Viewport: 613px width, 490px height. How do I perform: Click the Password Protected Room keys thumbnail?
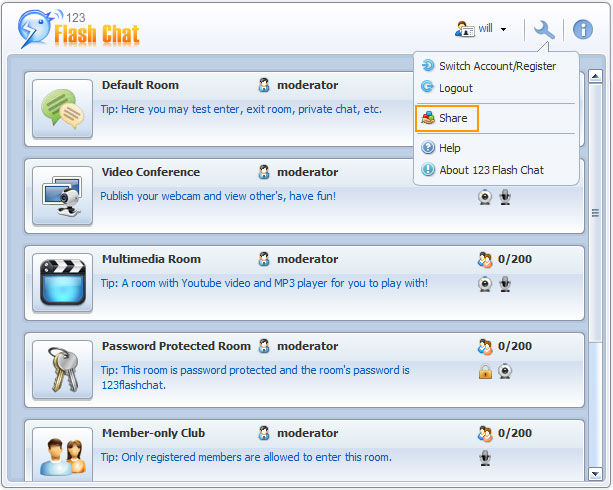63,370
